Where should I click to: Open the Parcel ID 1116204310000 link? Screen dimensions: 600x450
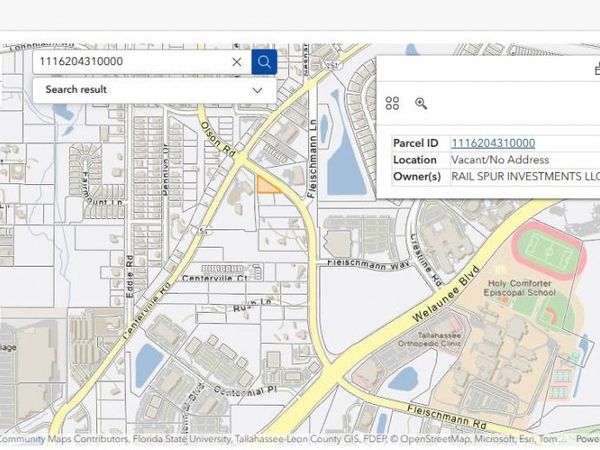(x=493, y=143)
